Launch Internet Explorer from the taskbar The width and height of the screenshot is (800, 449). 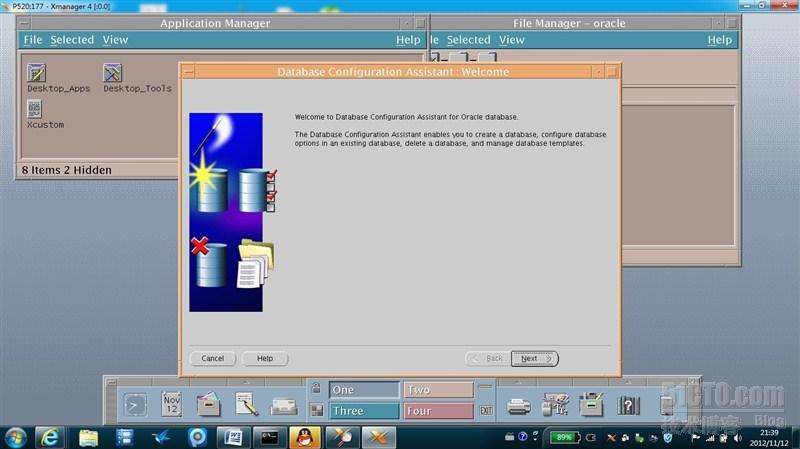pos(49,438)
